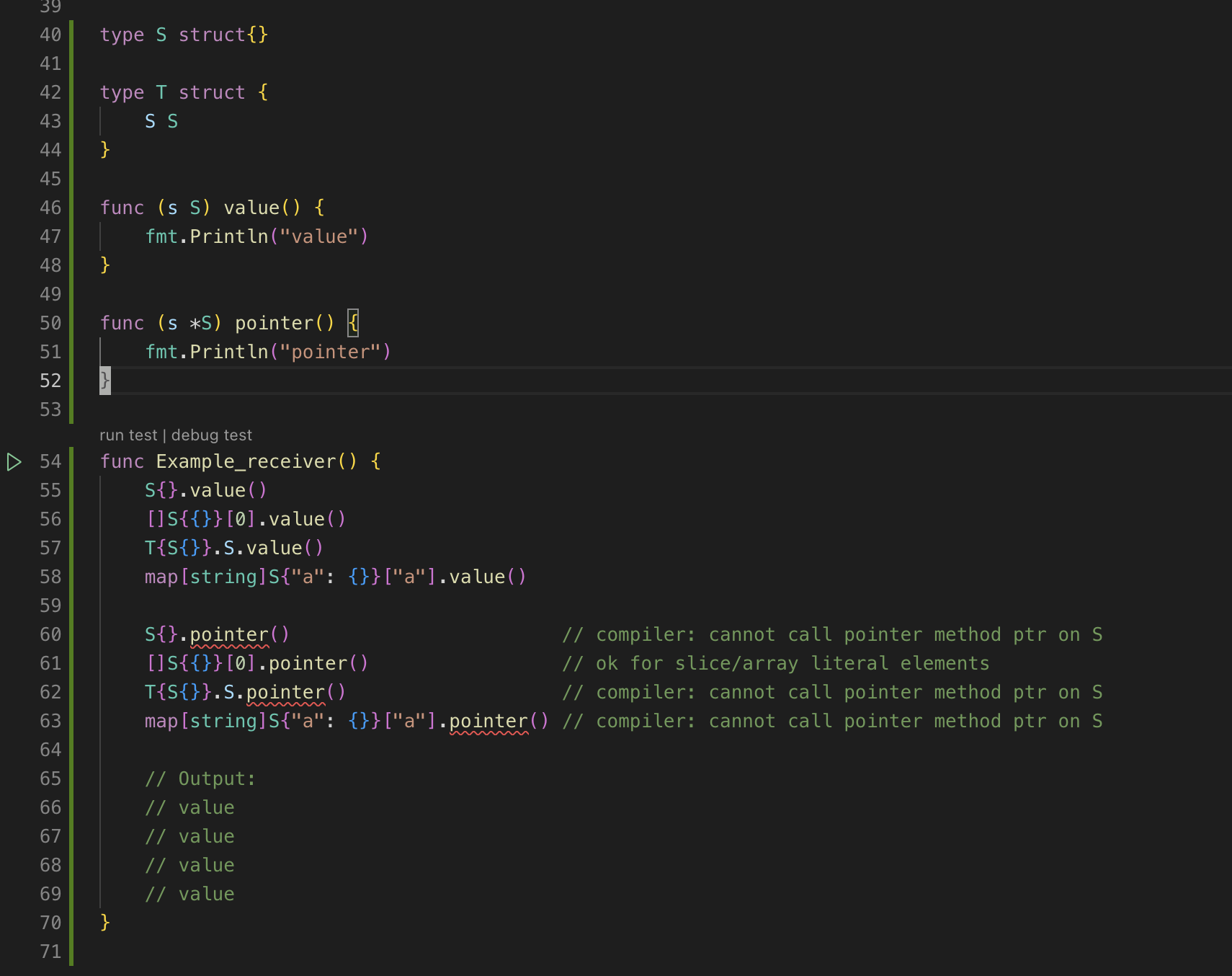Select line number 40 in the gutter
Screen dimensions: 1232x976
coord(50,35)
